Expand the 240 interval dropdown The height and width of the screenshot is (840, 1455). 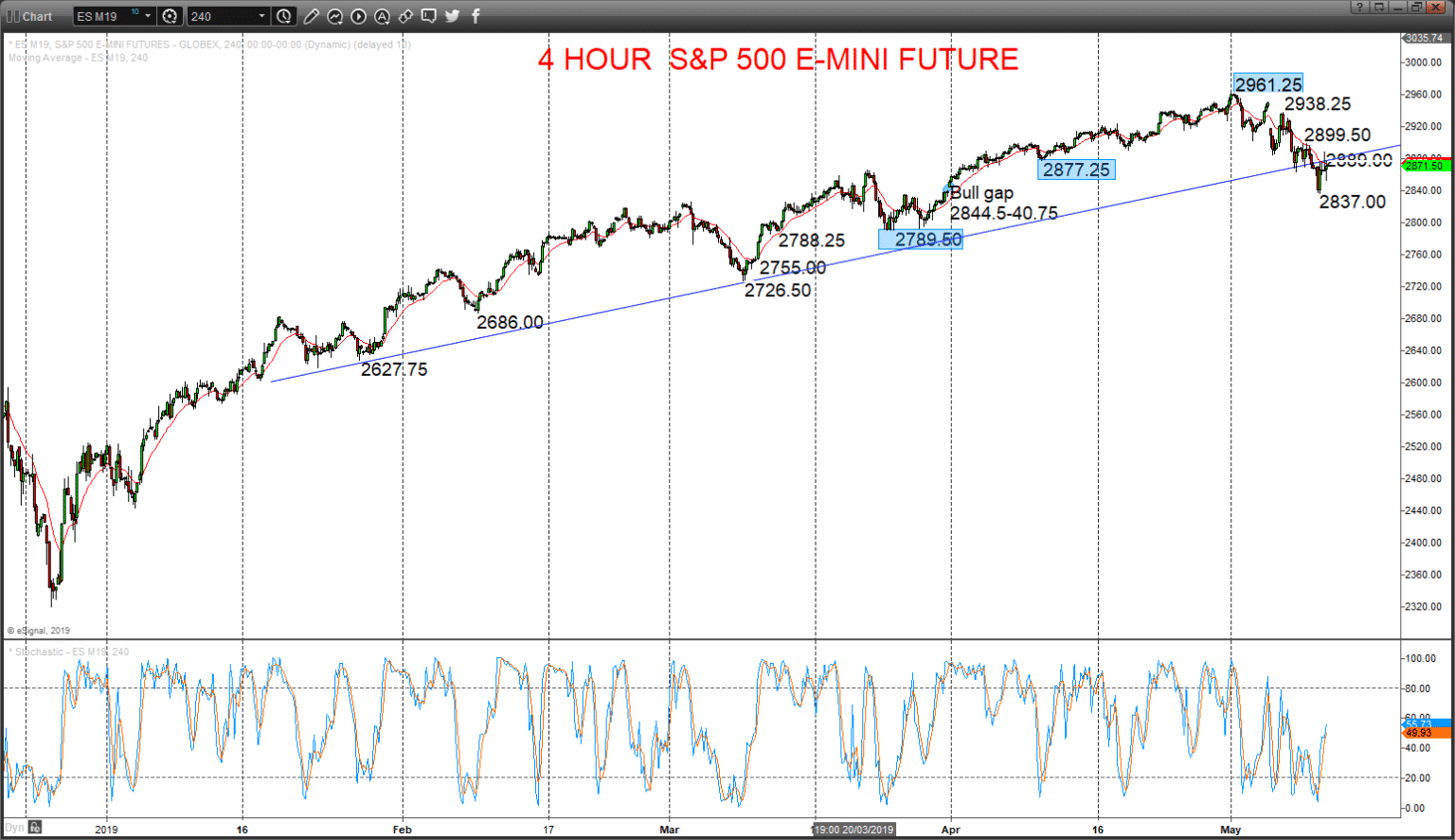[261, 16]
